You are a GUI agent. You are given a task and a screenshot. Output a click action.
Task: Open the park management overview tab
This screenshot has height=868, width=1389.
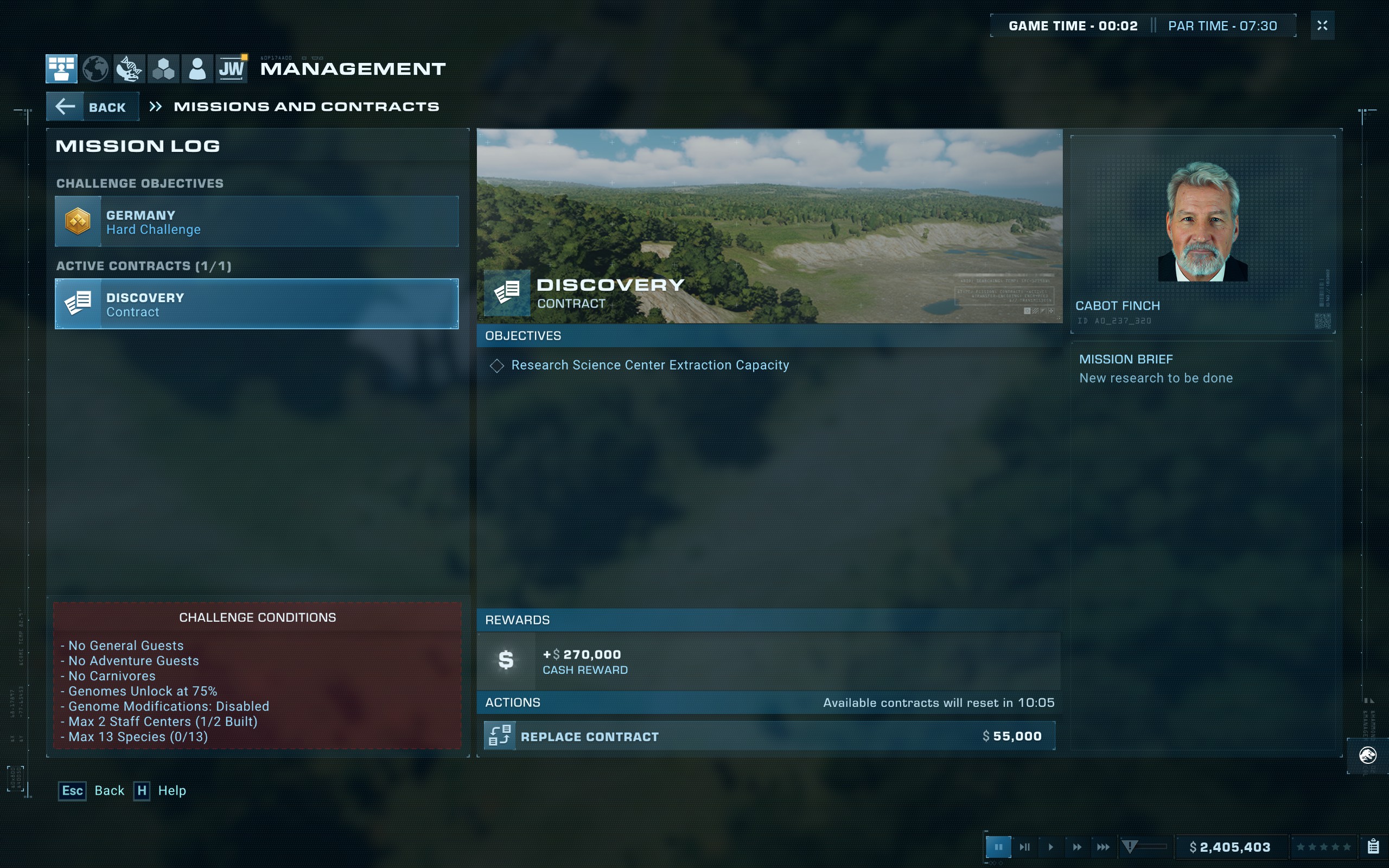tap(61, 69)
